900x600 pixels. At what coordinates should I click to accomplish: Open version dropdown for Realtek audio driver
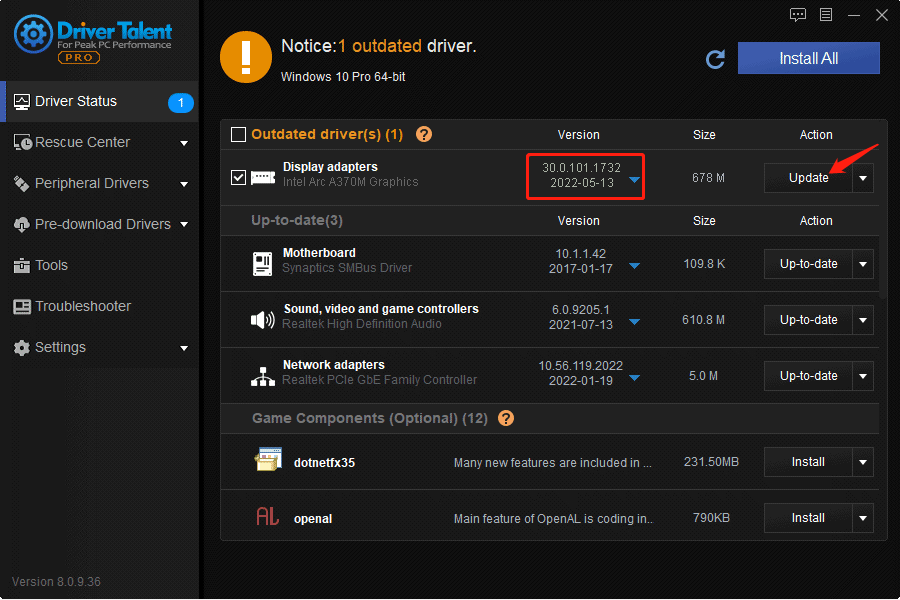point(634,322)
